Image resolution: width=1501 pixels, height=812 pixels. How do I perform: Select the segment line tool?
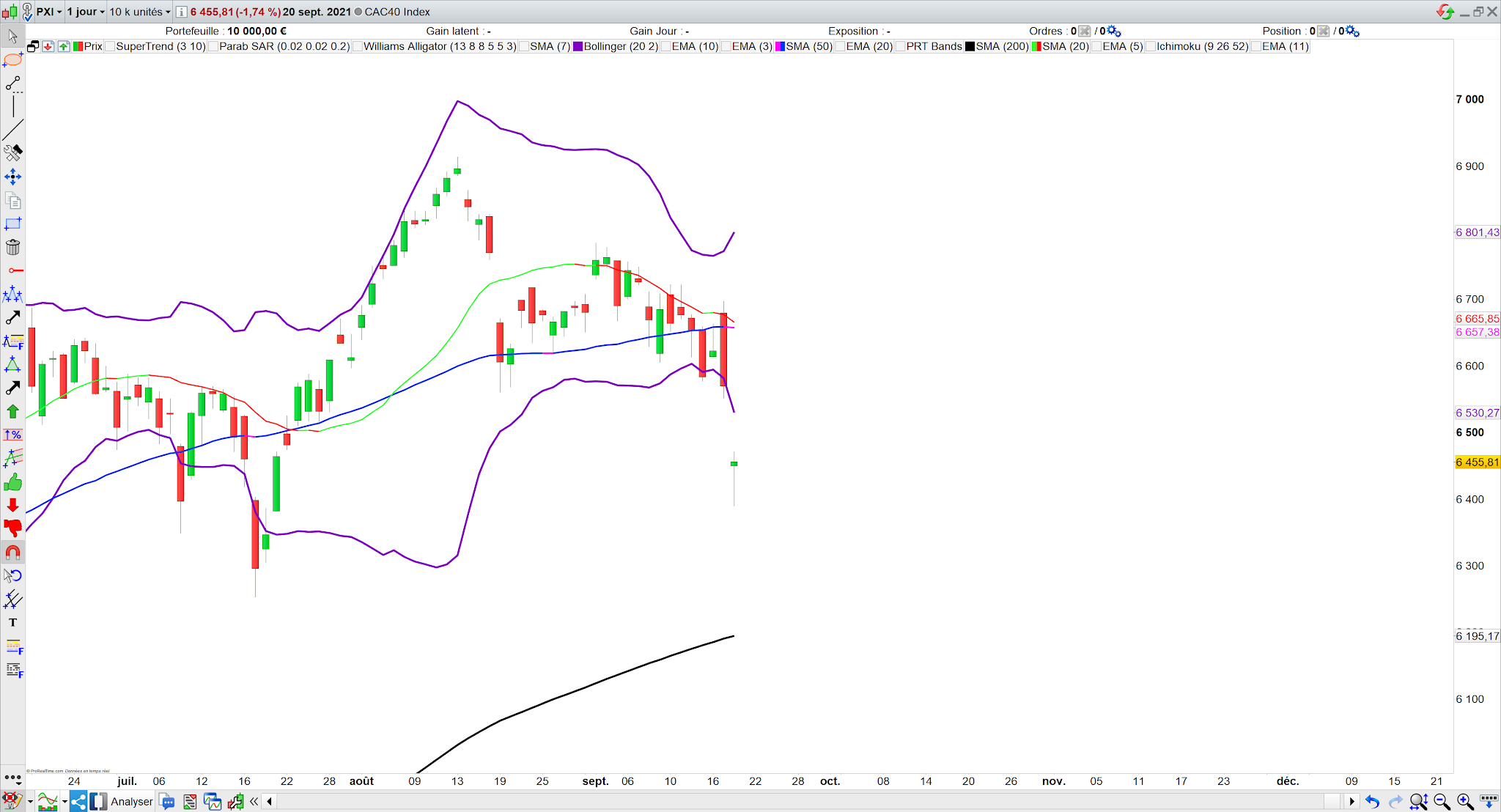pos(12,83)
